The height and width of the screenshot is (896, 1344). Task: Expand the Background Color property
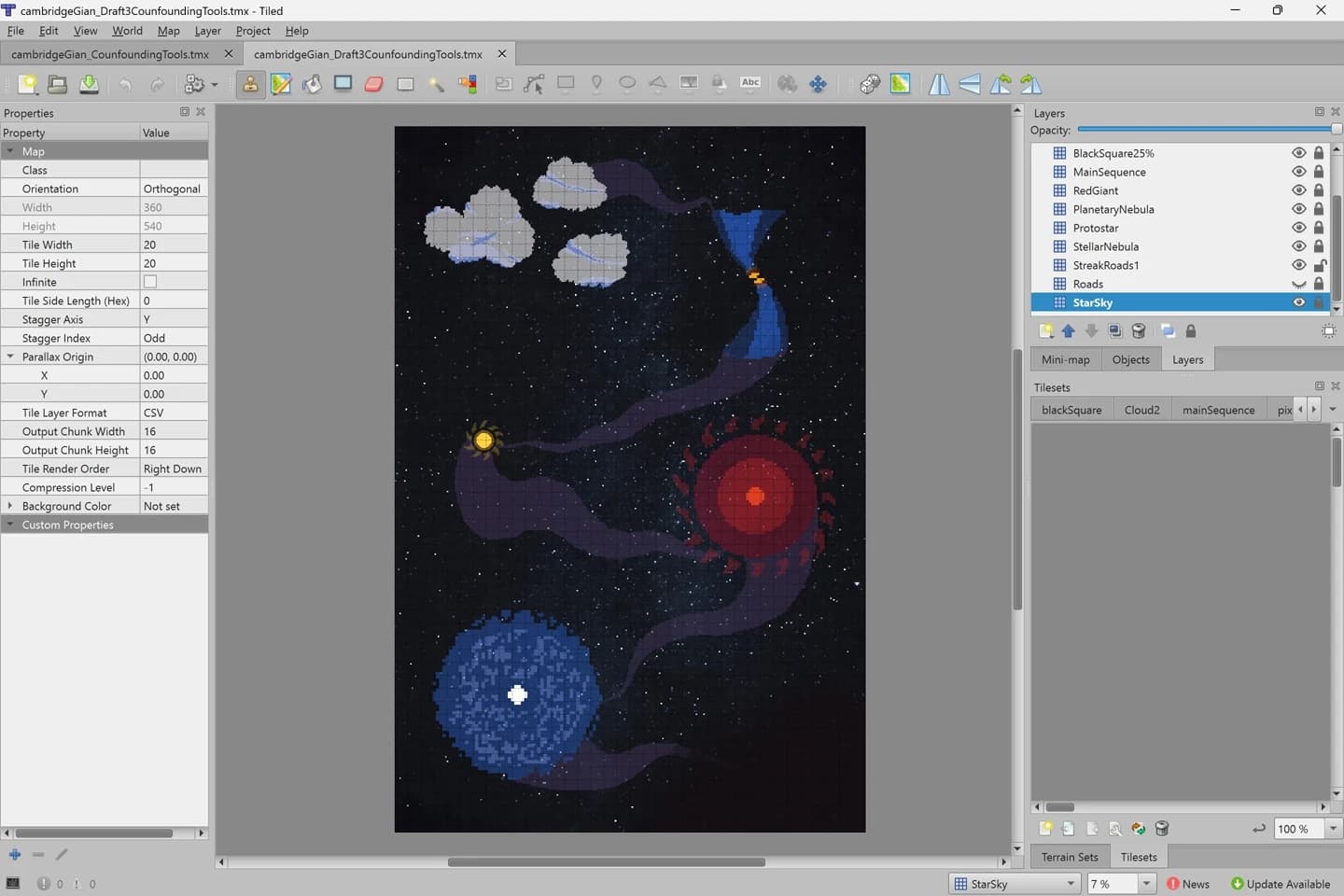click(10, 506)
